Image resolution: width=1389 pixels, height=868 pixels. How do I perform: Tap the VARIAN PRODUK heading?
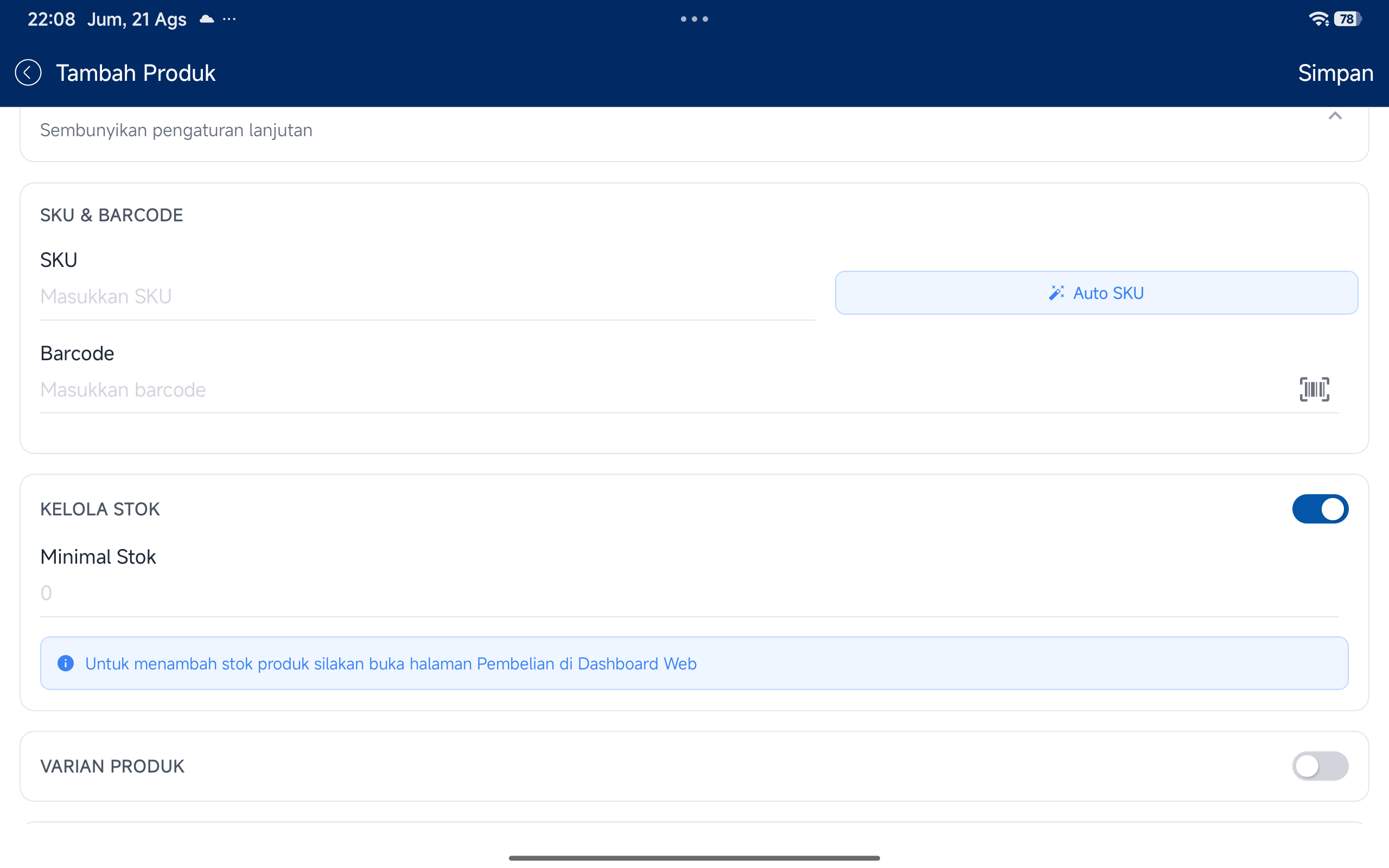(112, 767)
